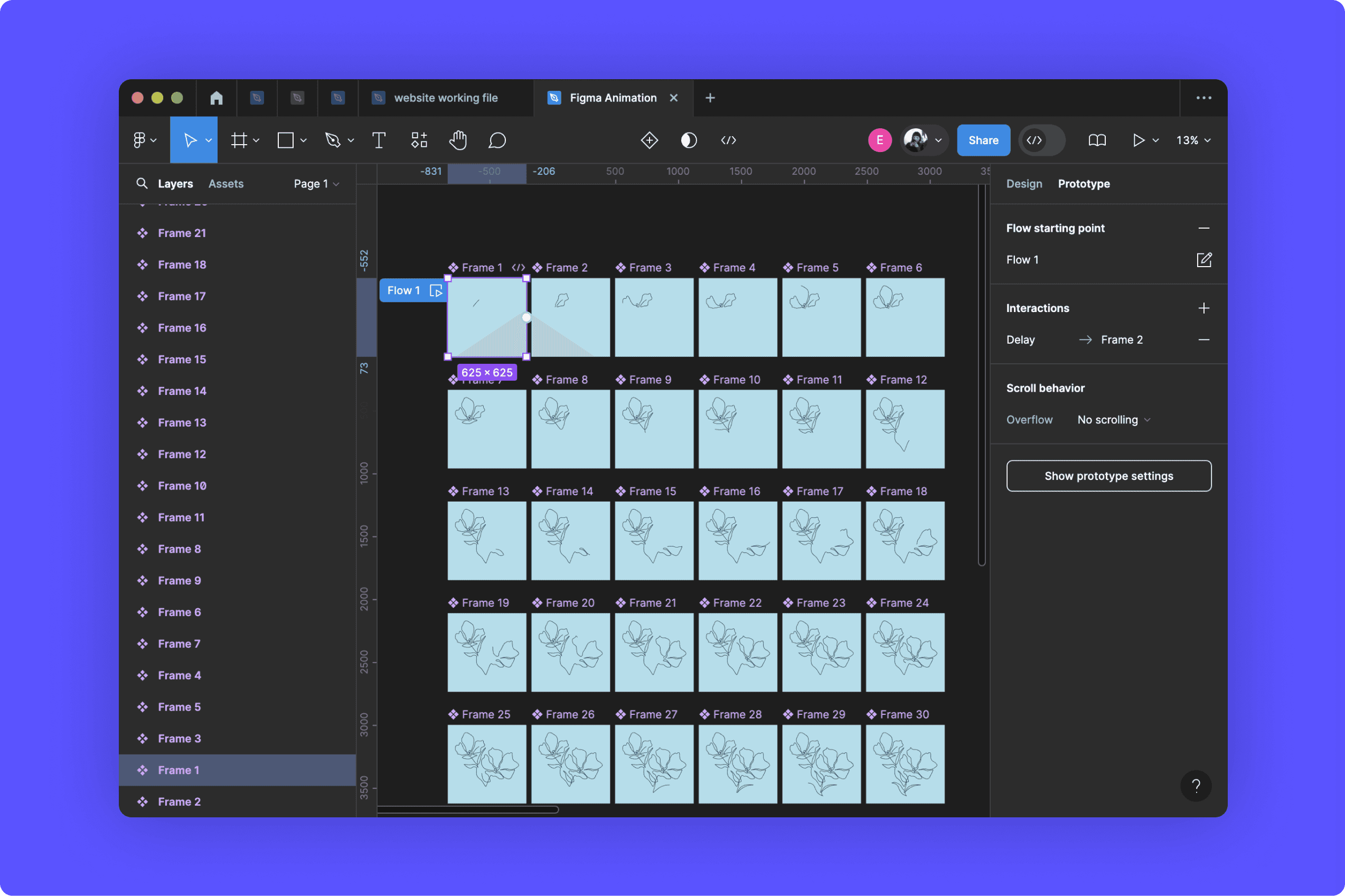Screen dimensions: 1345x896
Task: Search layers with the magnifier icon
Action: 142,183
